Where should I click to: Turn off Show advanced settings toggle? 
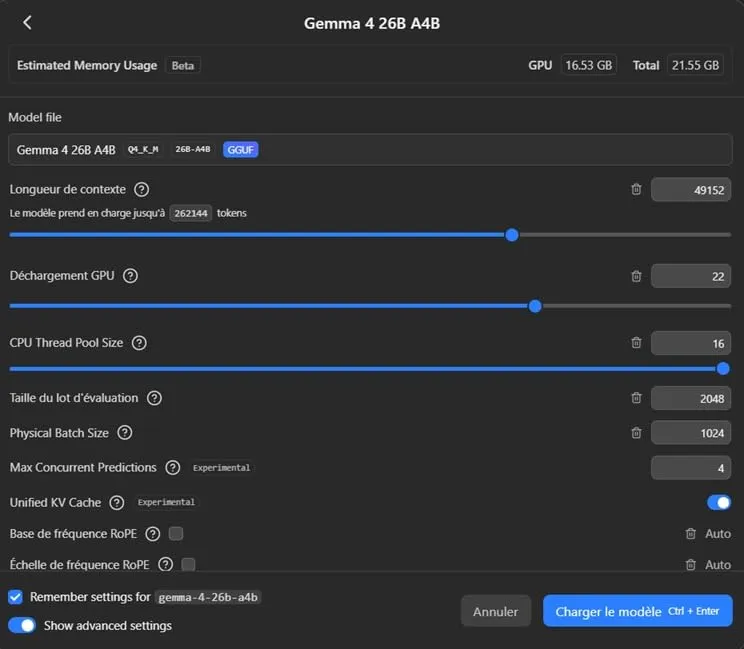(22, 625)
